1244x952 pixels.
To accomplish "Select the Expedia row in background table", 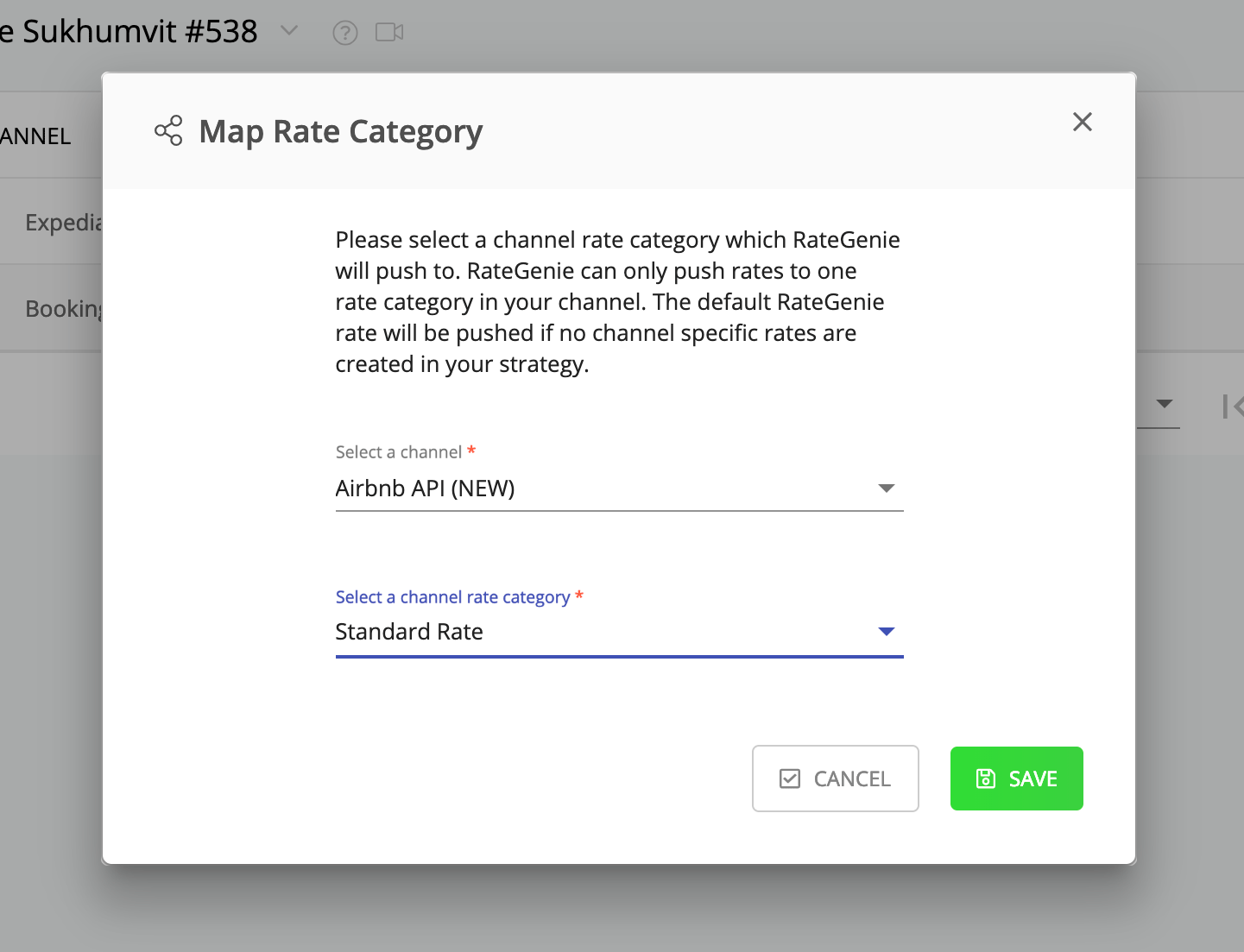I will point(51,222).
